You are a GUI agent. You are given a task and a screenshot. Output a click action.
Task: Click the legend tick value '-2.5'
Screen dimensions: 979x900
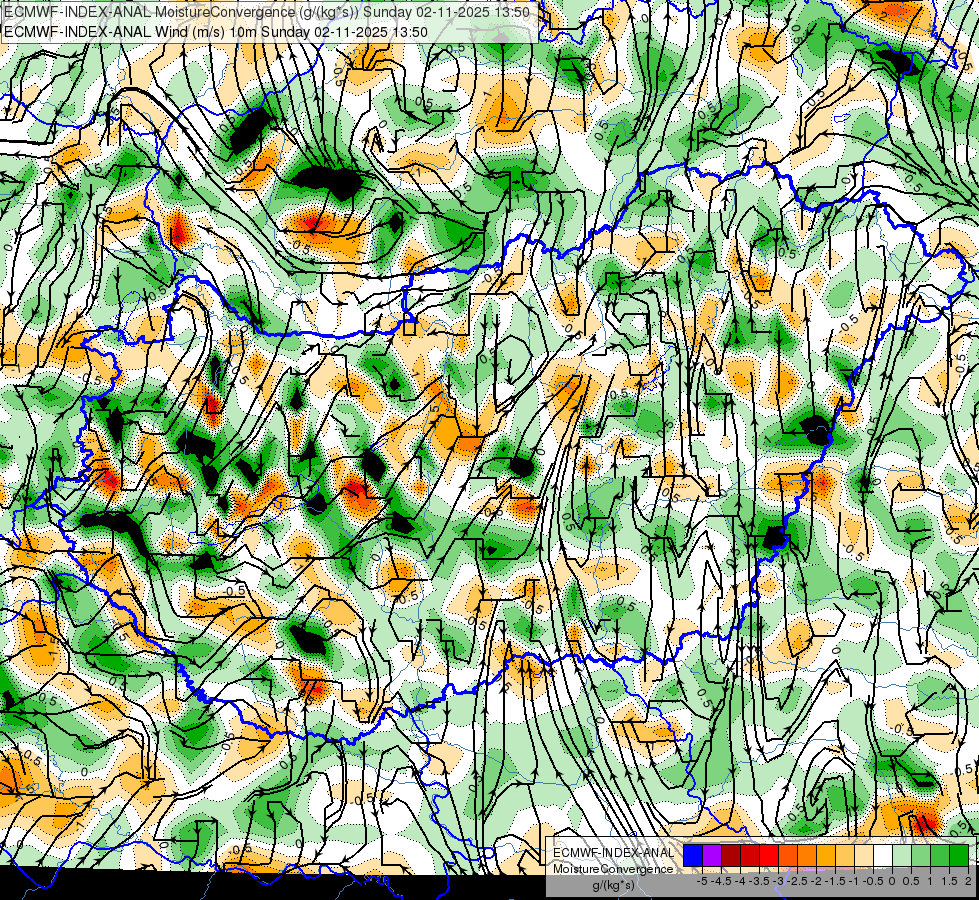coord(797,881)
